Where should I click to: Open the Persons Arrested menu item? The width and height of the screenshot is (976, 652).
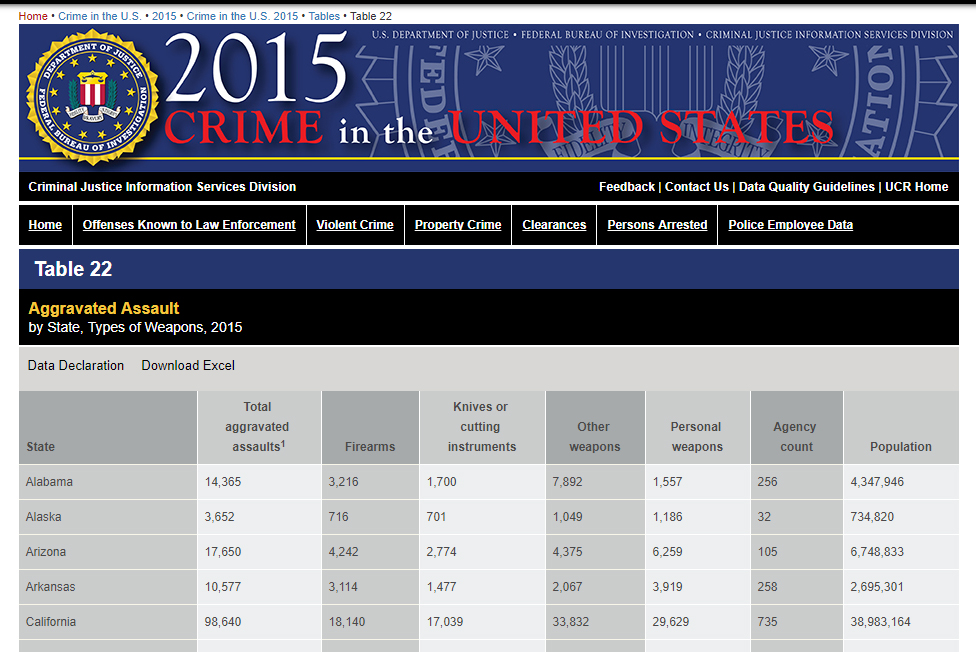tap(657, 225)
